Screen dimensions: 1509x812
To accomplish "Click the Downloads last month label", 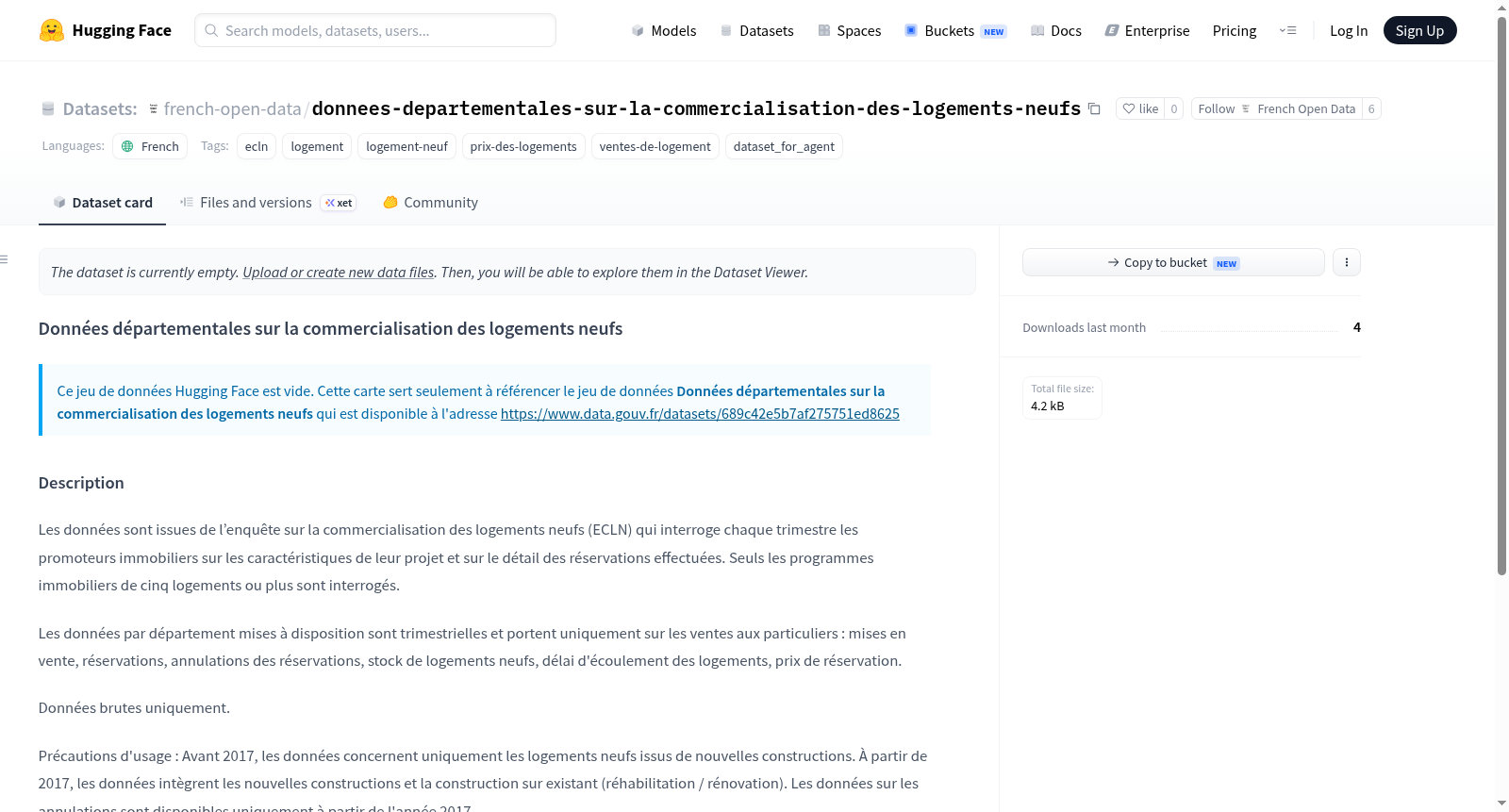I will 1085,328.
